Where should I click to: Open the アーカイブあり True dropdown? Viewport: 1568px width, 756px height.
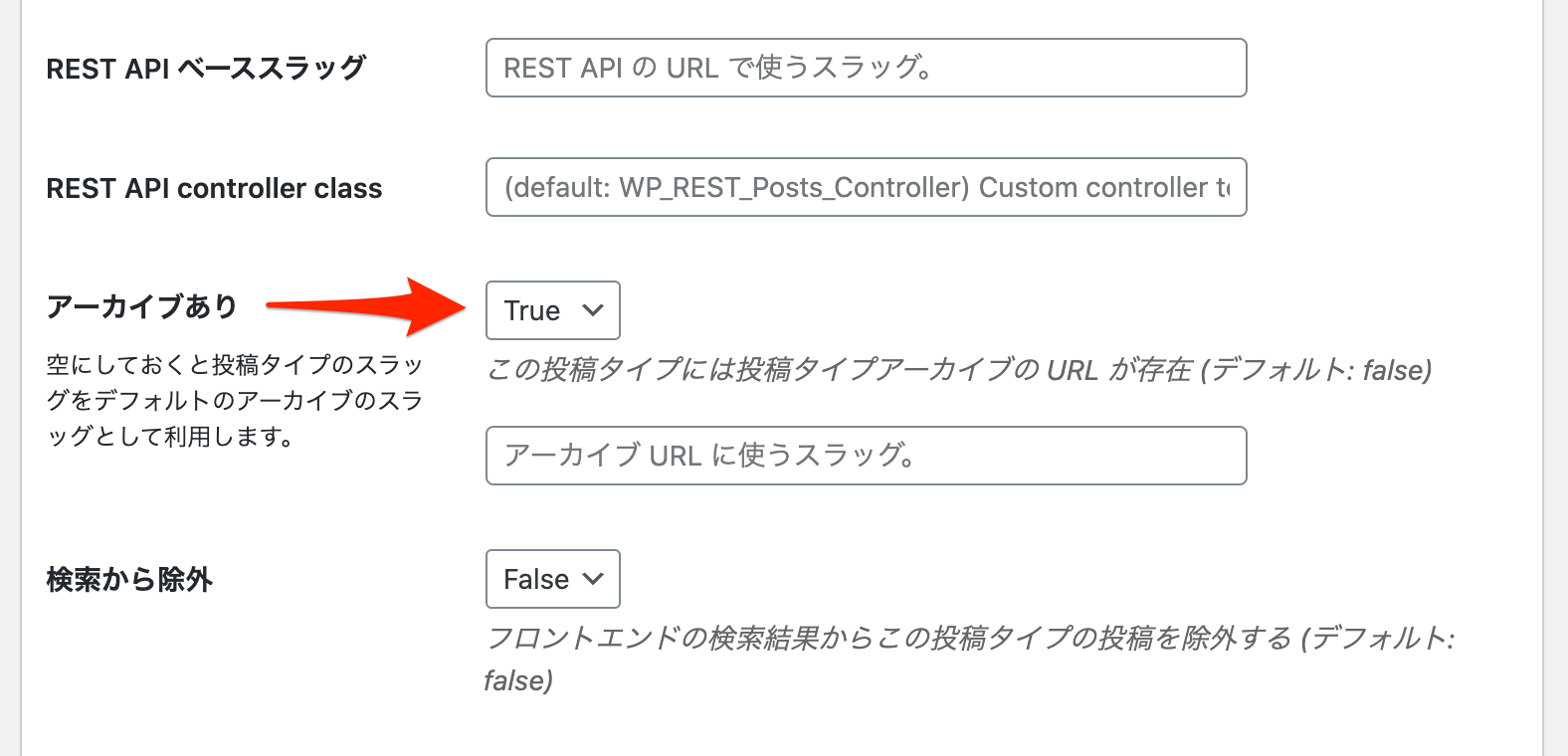(552, 310)
